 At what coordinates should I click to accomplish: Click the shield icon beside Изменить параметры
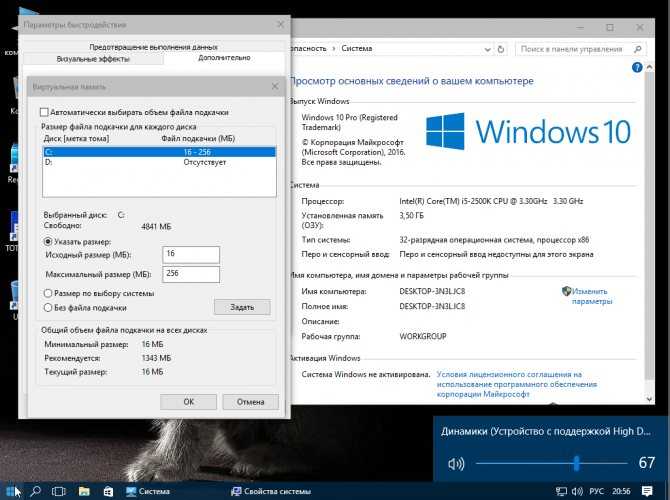pyautogui.click(x=566, y=291)
